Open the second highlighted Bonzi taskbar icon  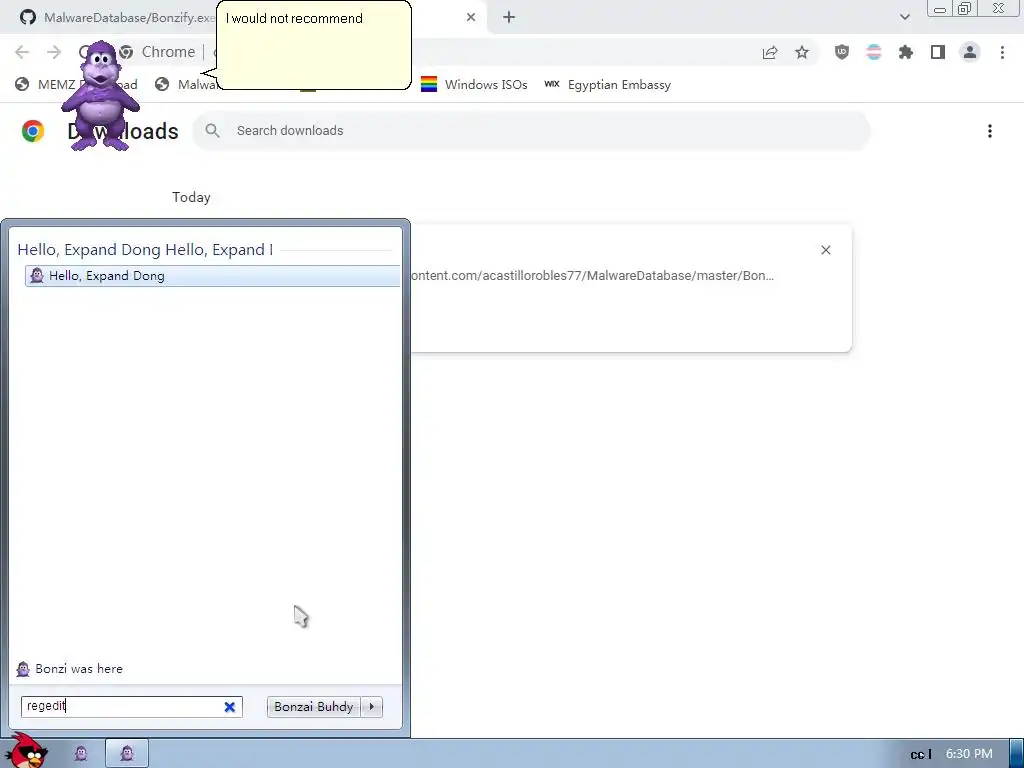pos(127,754)
